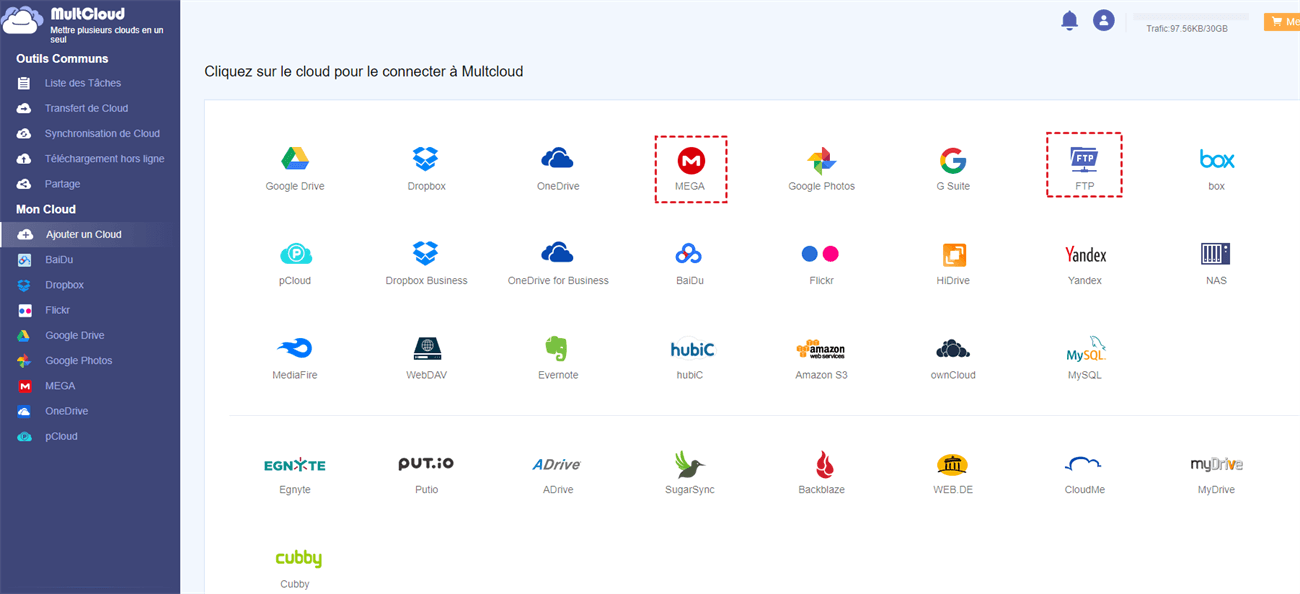Open Synchronisation de Cloud
The width and height of the screenshot is (1300, 594).
click(x=102, y=133)
